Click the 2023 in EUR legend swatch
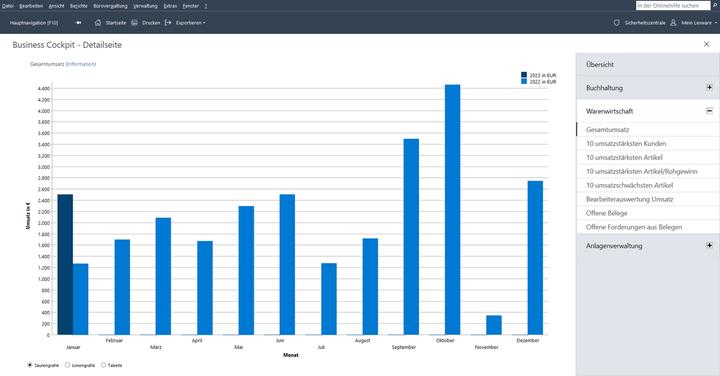The width and height of the screenshot is (720, 376). [524, 75]
